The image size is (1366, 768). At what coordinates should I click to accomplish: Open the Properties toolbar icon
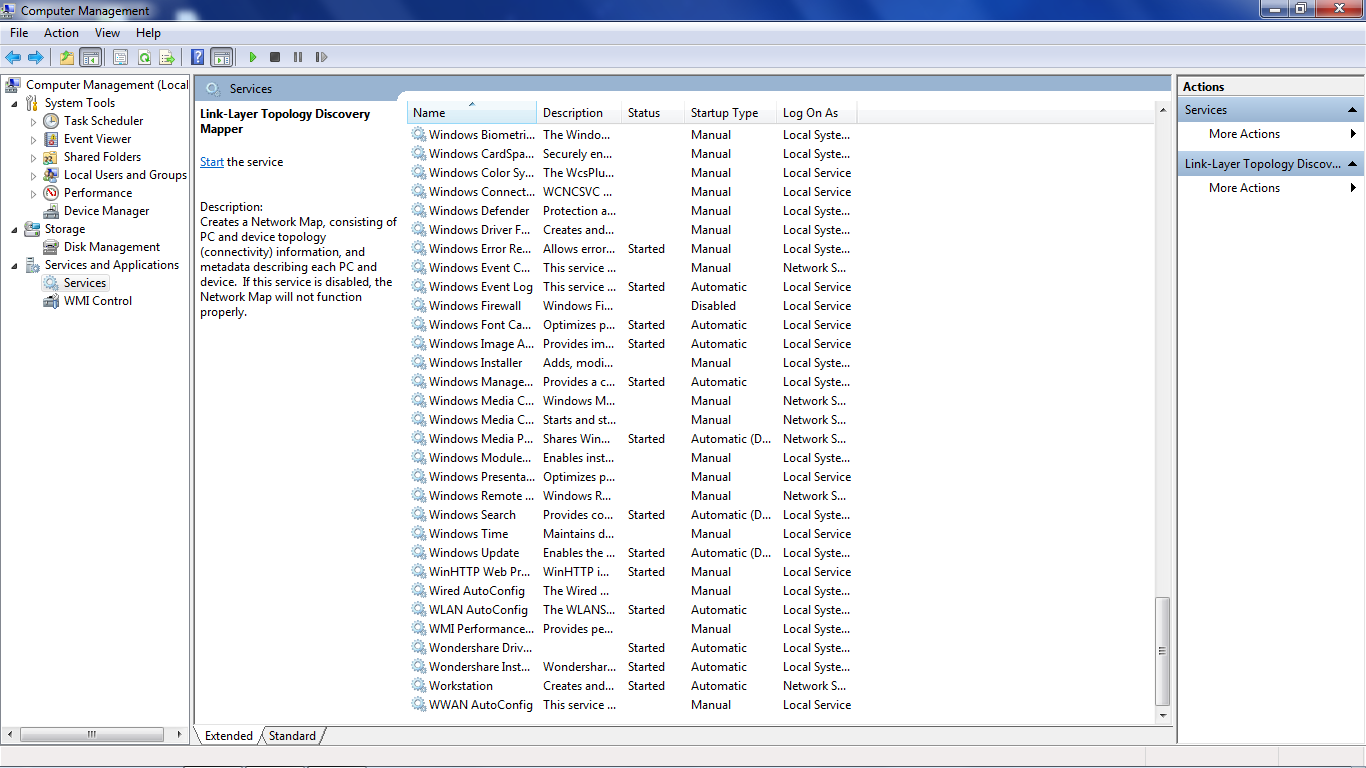point(121,57)
